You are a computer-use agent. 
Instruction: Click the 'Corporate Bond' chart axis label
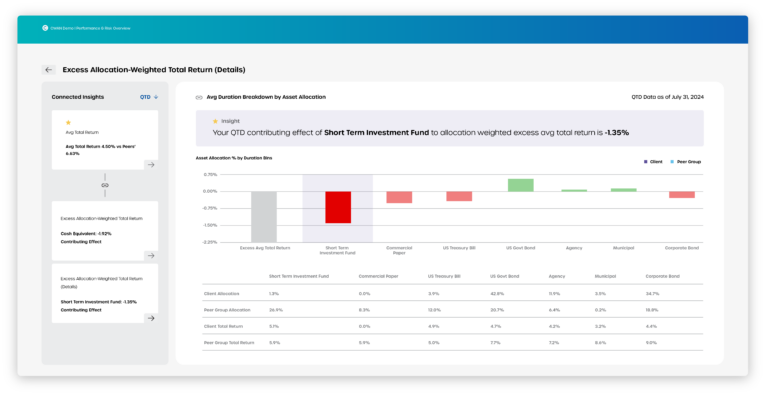[682, 248]
